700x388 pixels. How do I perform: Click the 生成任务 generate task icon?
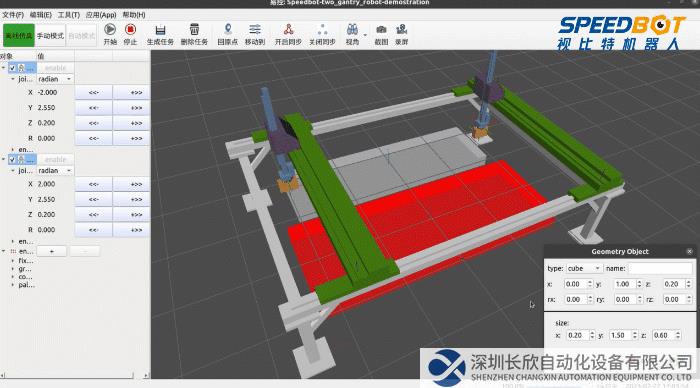pyautogui.click(x=160, y=30)
